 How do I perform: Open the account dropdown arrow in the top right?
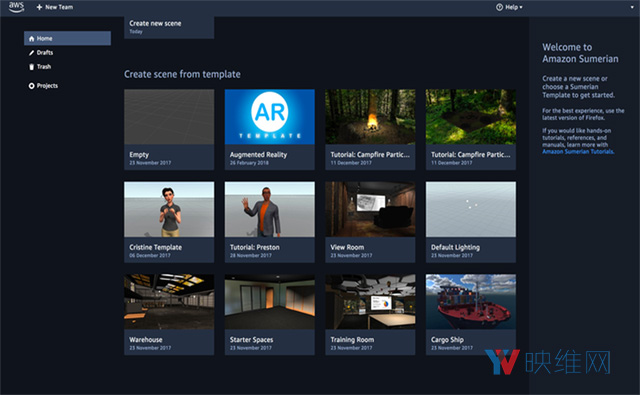pos(632,7)
